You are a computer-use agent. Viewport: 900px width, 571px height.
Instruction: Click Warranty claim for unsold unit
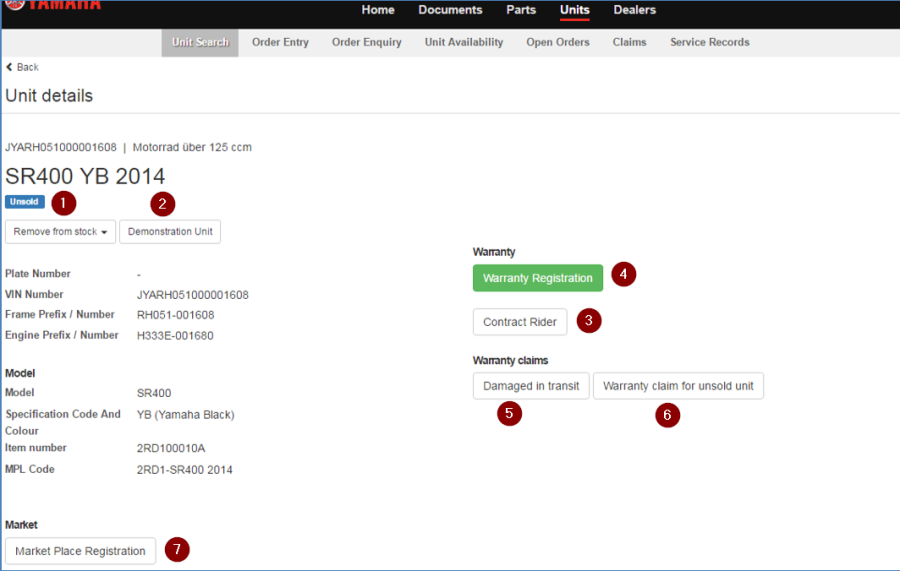[678, 386]
